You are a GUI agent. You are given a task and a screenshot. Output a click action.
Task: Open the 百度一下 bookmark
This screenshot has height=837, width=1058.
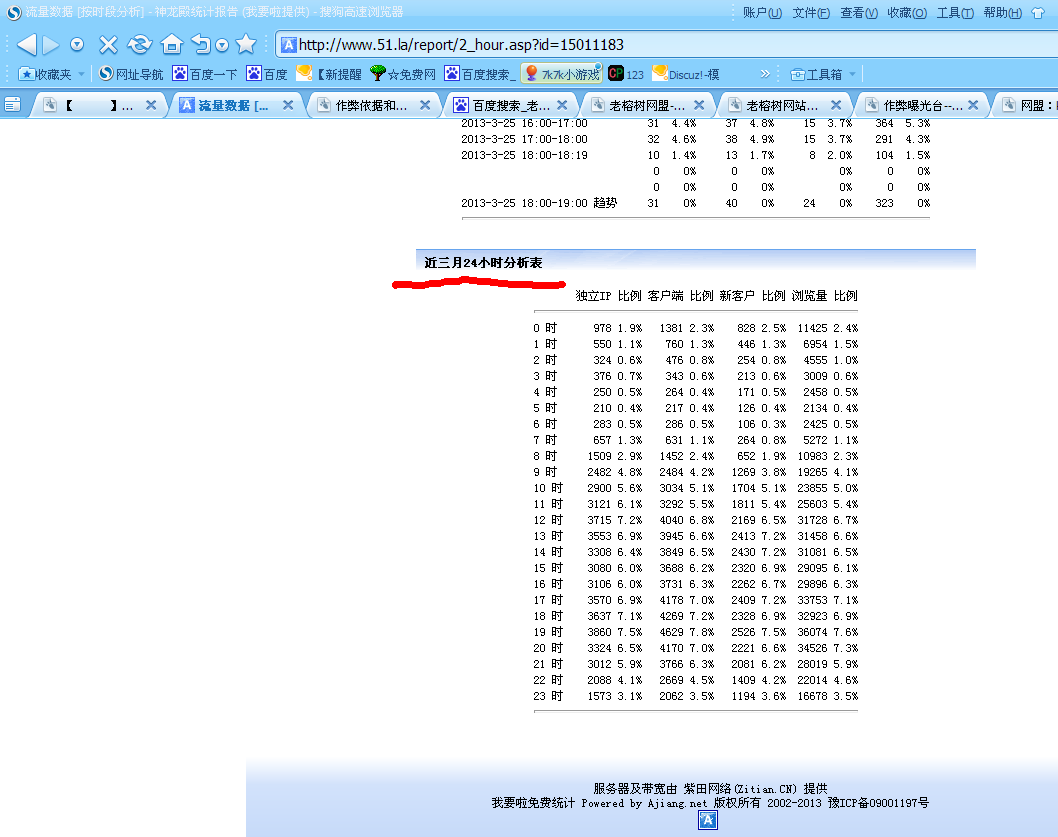[205, 74]
